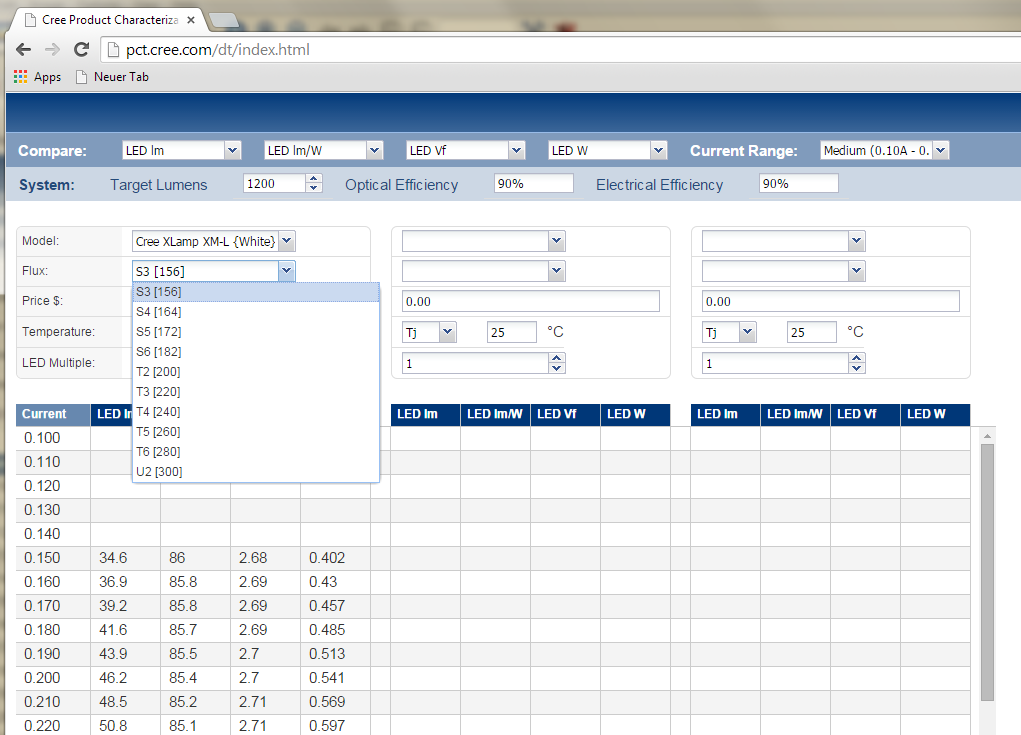Image resolution: width=1021 pixels, height=735 pixels.
Task: Click the 0.200 current row cell
Action: point(53,678)
